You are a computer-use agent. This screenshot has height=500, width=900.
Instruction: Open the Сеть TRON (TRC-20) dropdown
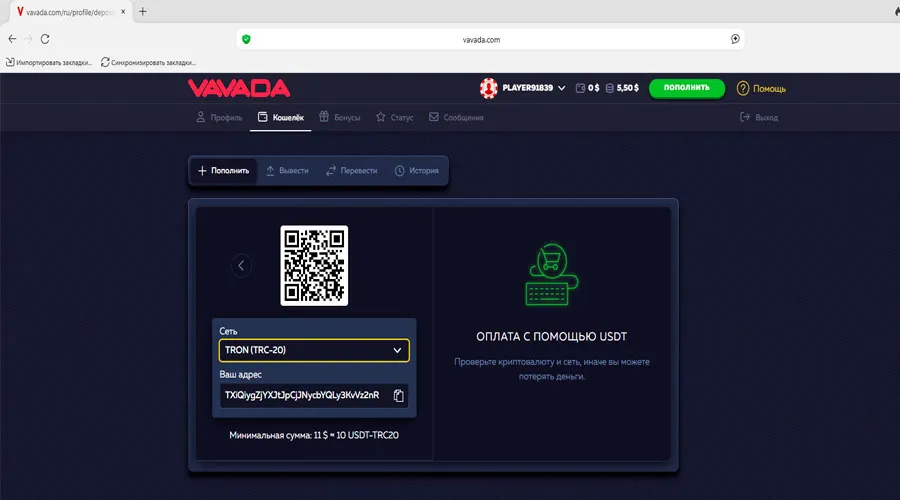[314, 350]
